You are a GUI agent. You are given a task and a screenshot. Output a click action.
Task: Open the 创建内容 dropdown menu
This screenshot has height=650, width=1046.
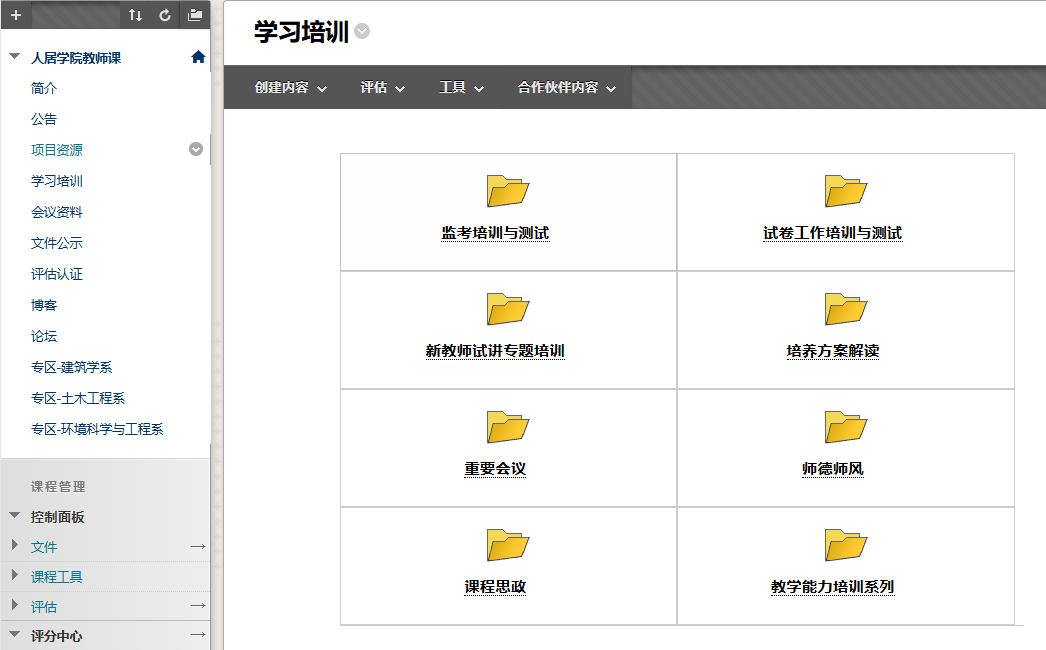pyautogui.click(x=291, y=88)
